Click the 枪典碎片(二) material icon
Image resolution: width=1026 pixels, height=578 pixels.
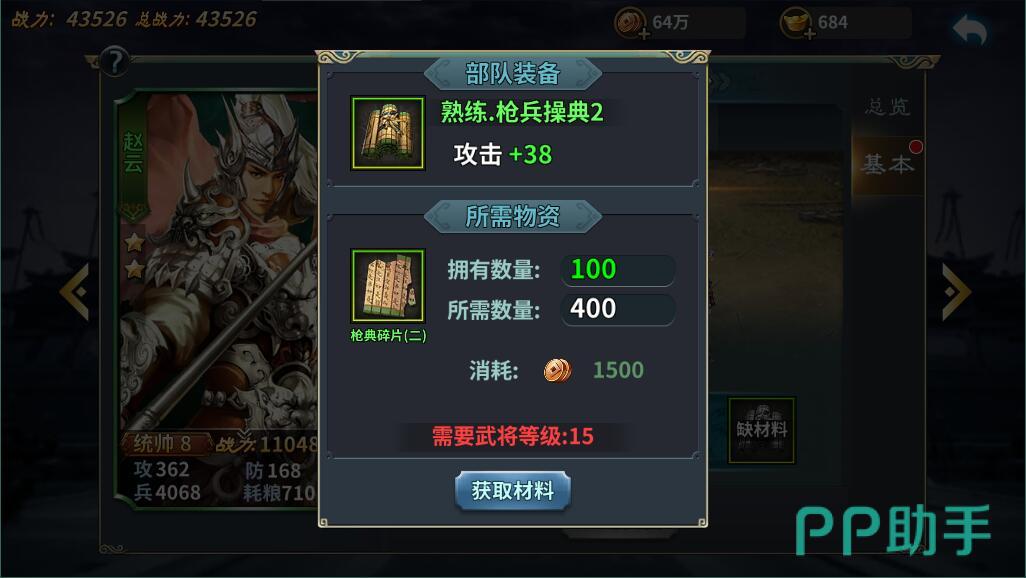(x=388, y=285)
